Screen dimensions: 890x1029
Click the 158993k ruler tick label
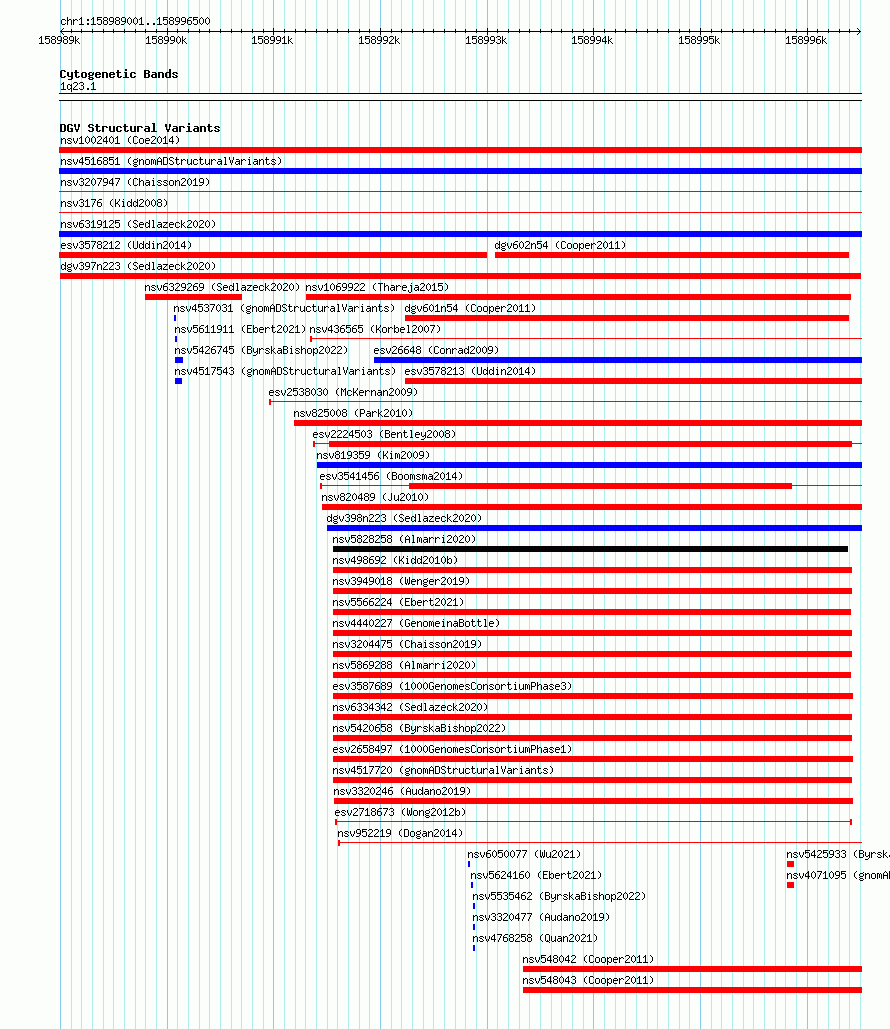click(486, 41)
